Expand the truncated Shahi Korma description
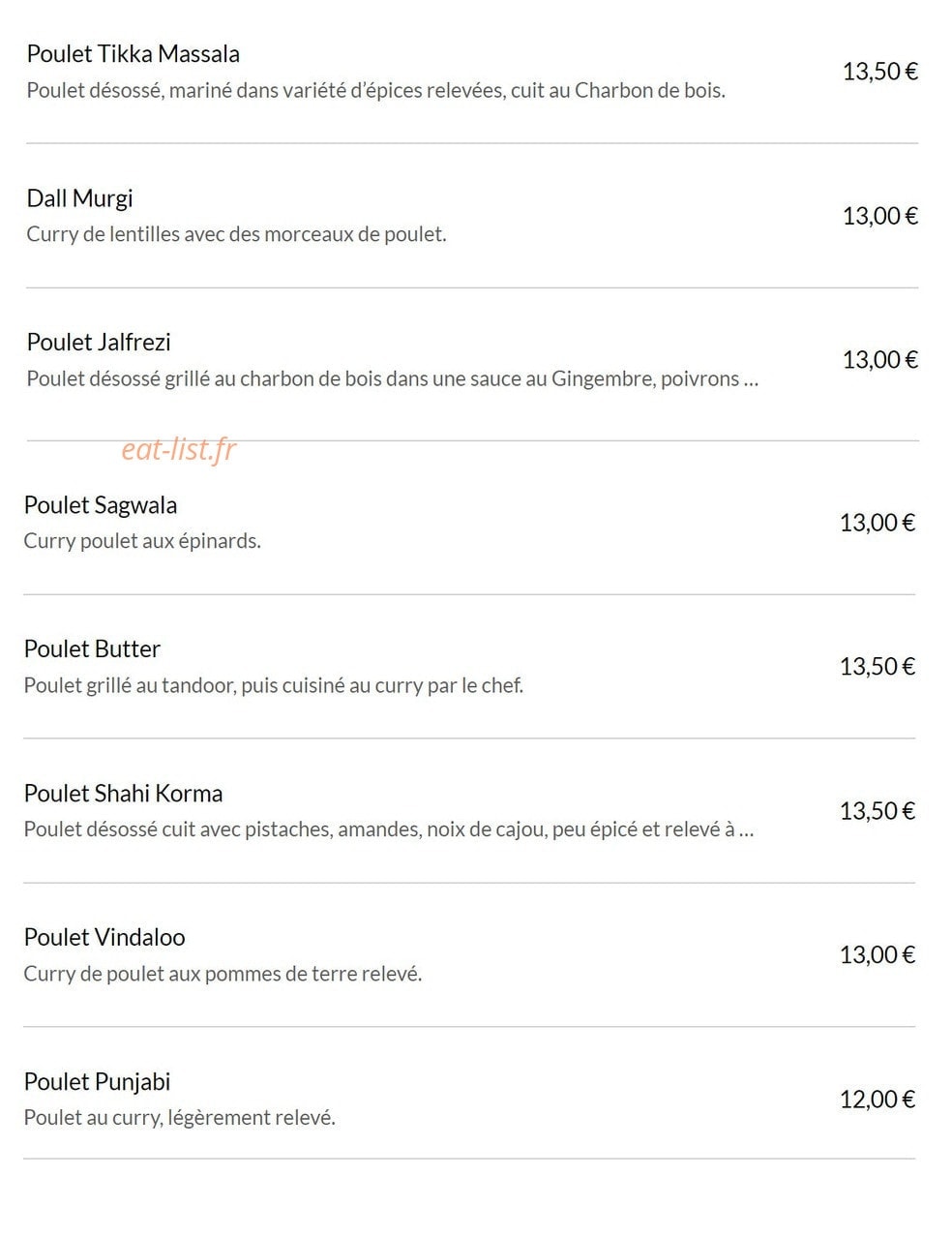The height and width of the screenshot is (1236, 952). (x=389, y=829)
